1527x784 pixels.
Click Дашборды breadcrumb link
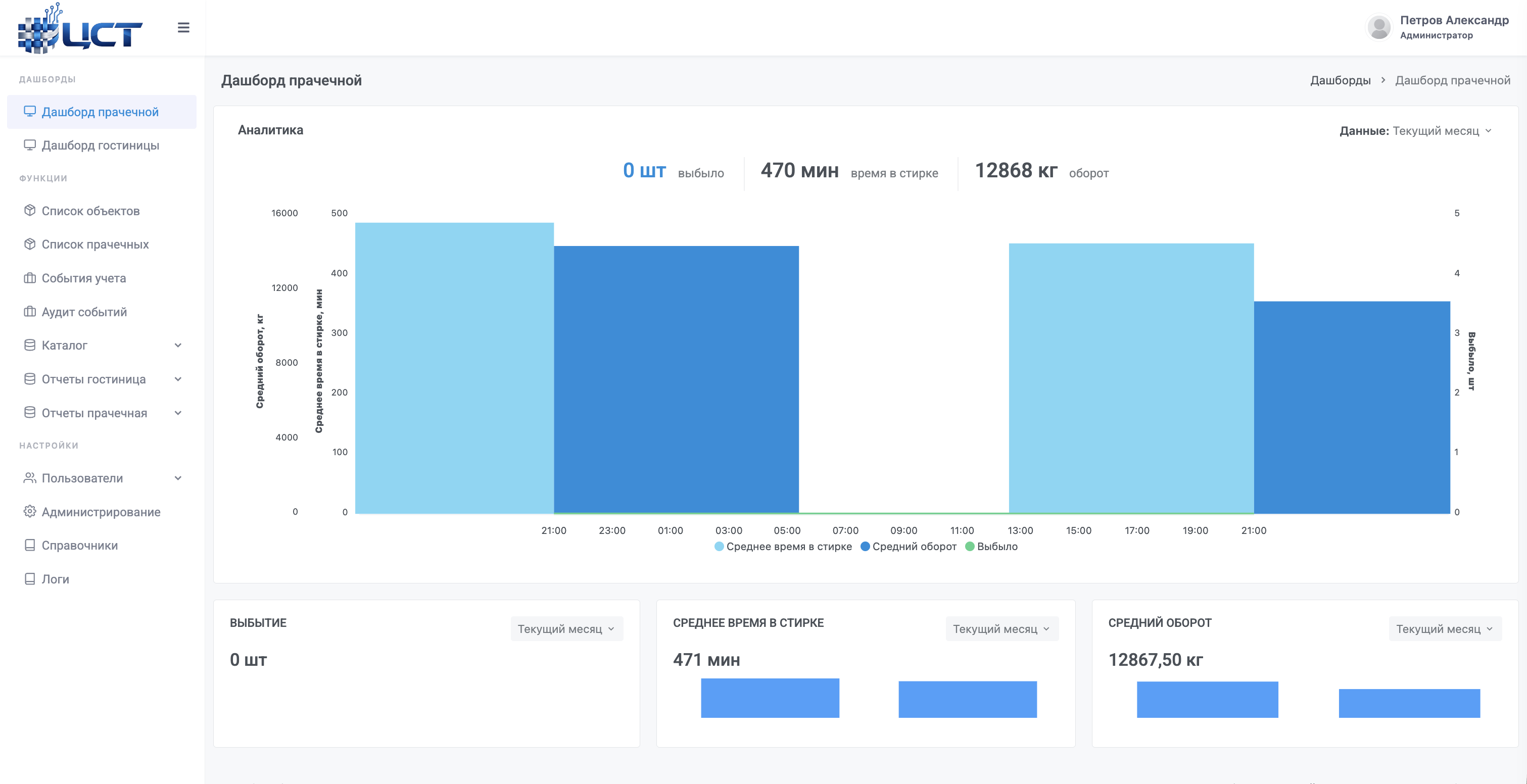pos(1340,80)
